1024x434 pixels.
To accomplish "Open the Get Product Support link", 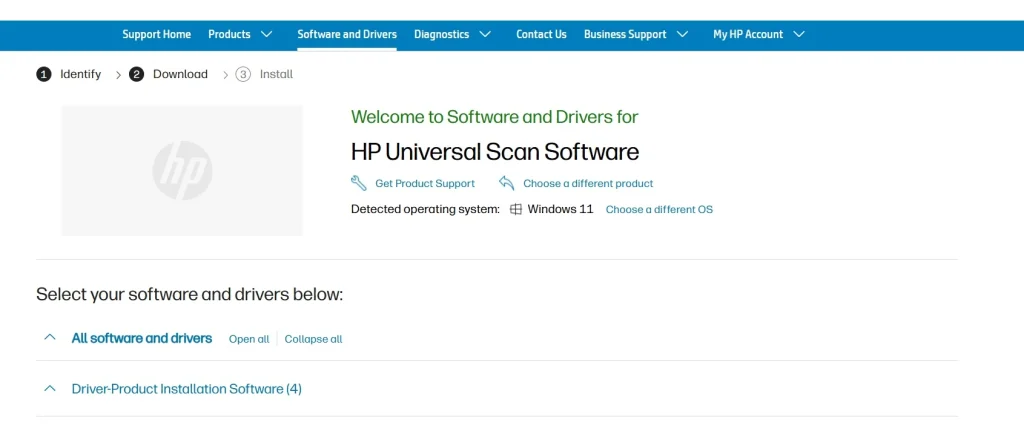I will [425, 184].
